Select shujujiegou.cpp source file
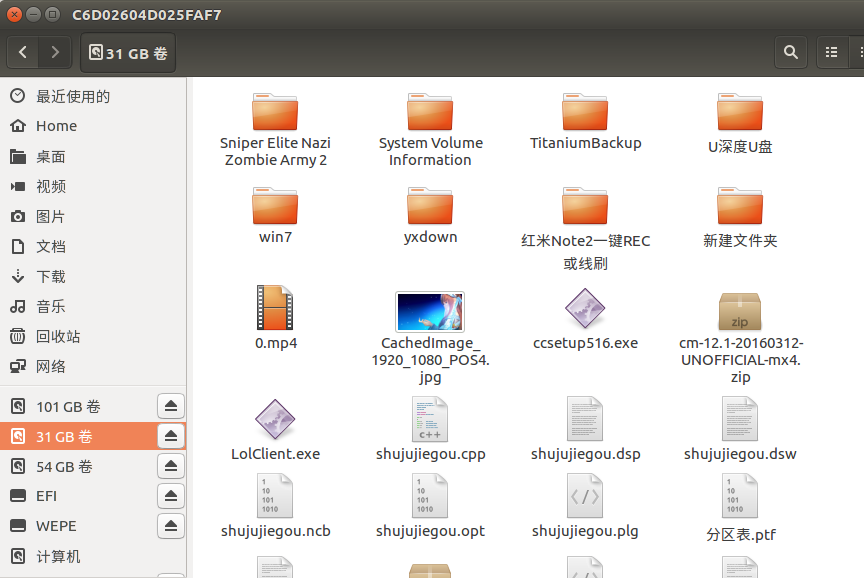 tap(430, 430)
